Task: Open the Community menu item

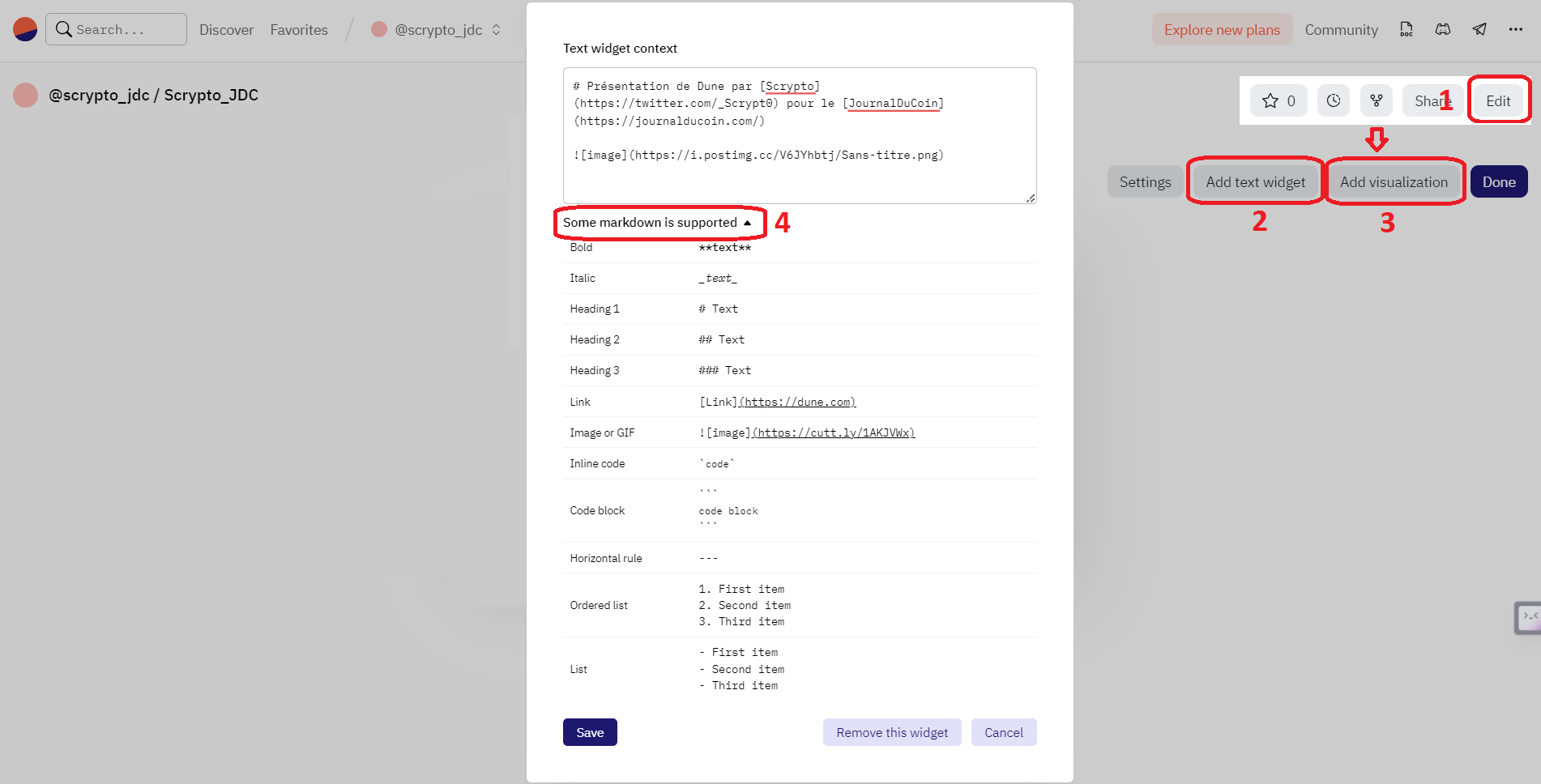Action: 1341,30
